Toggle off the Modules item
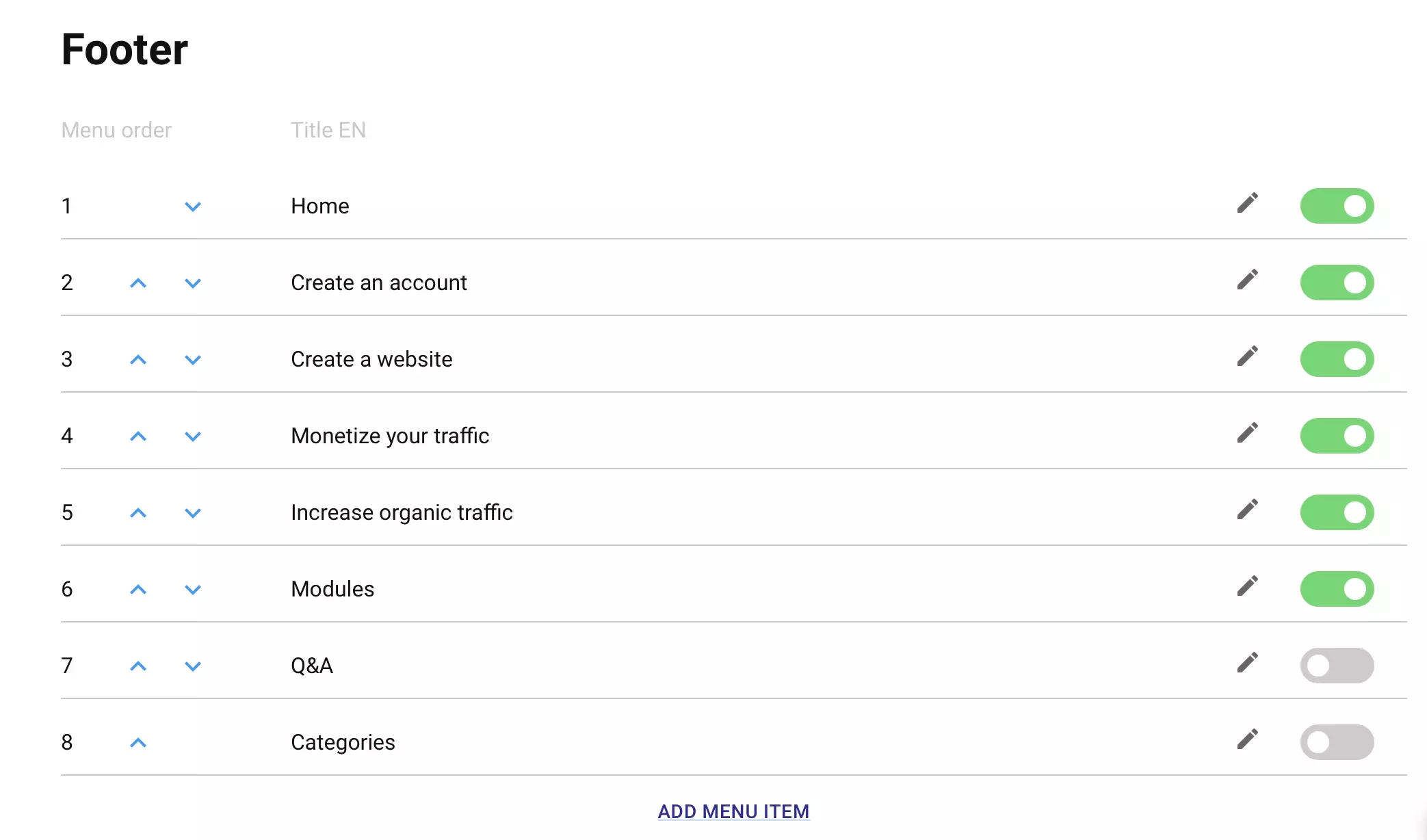 coord(1337,589)
